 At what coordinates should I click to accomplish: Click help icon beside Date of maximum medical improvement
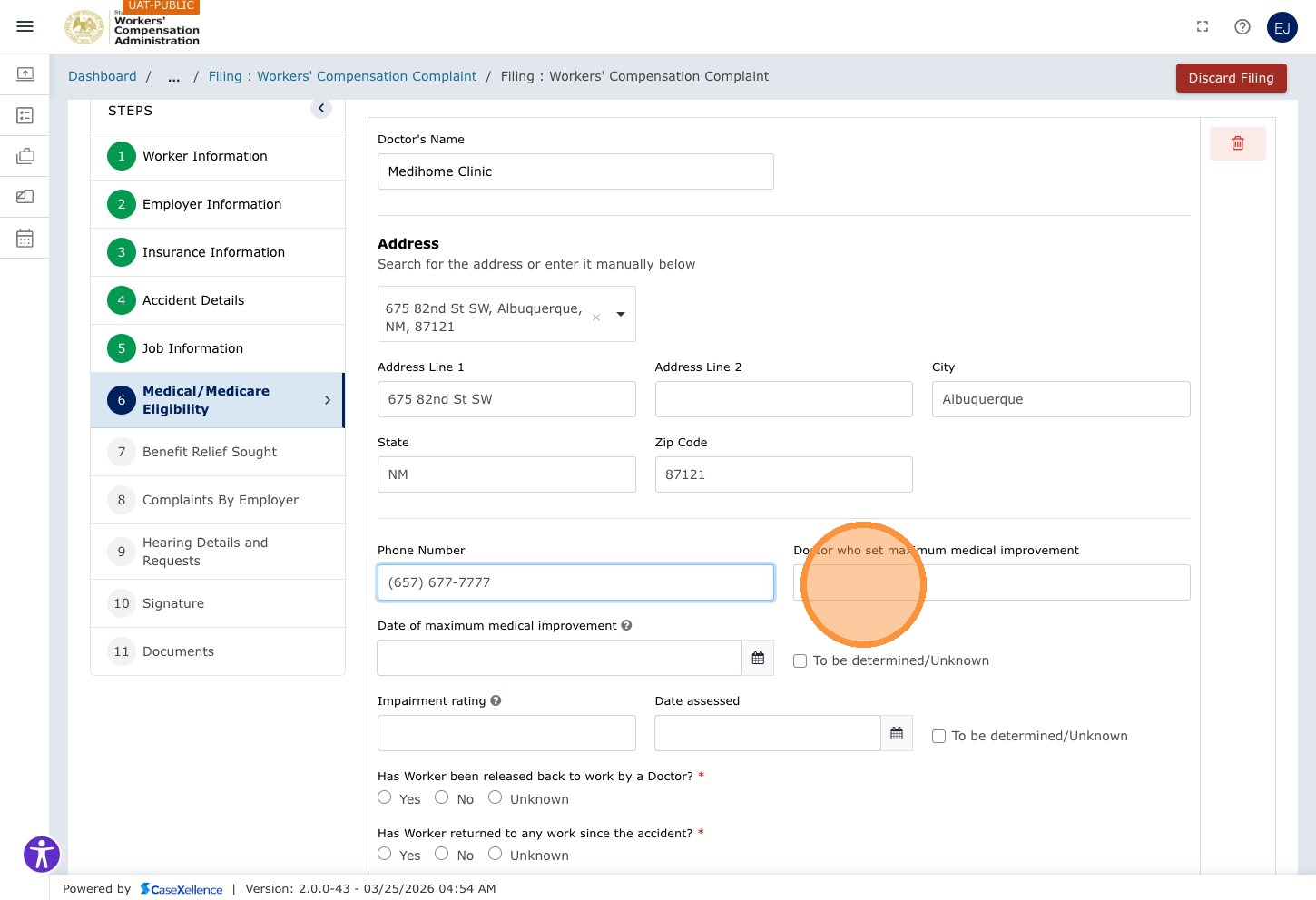click(626, 625)
